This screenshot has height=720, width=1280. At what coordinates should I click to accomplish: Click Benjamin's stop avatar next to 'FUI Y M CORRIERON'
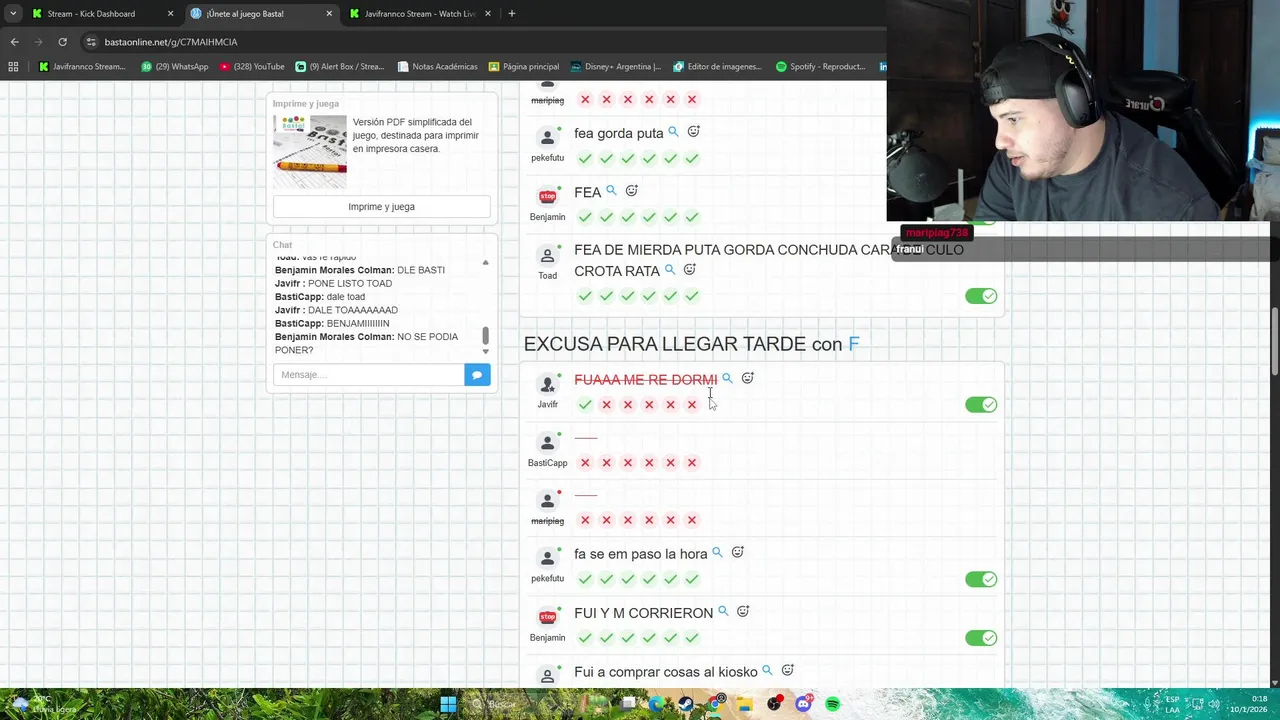tap(547, 617)
